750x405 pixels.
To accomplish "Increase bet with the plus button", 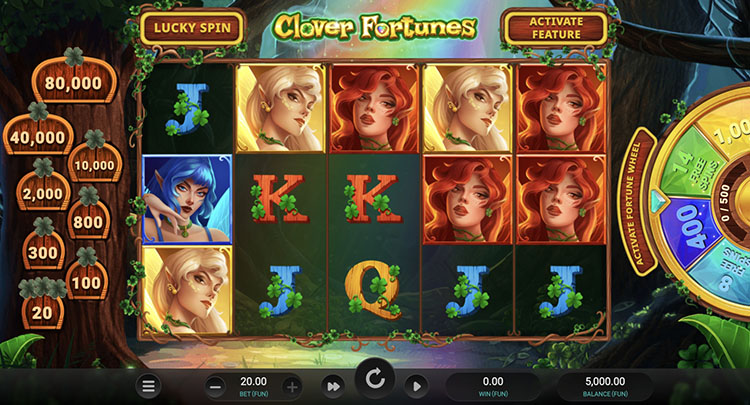I will tap(292, 386).
